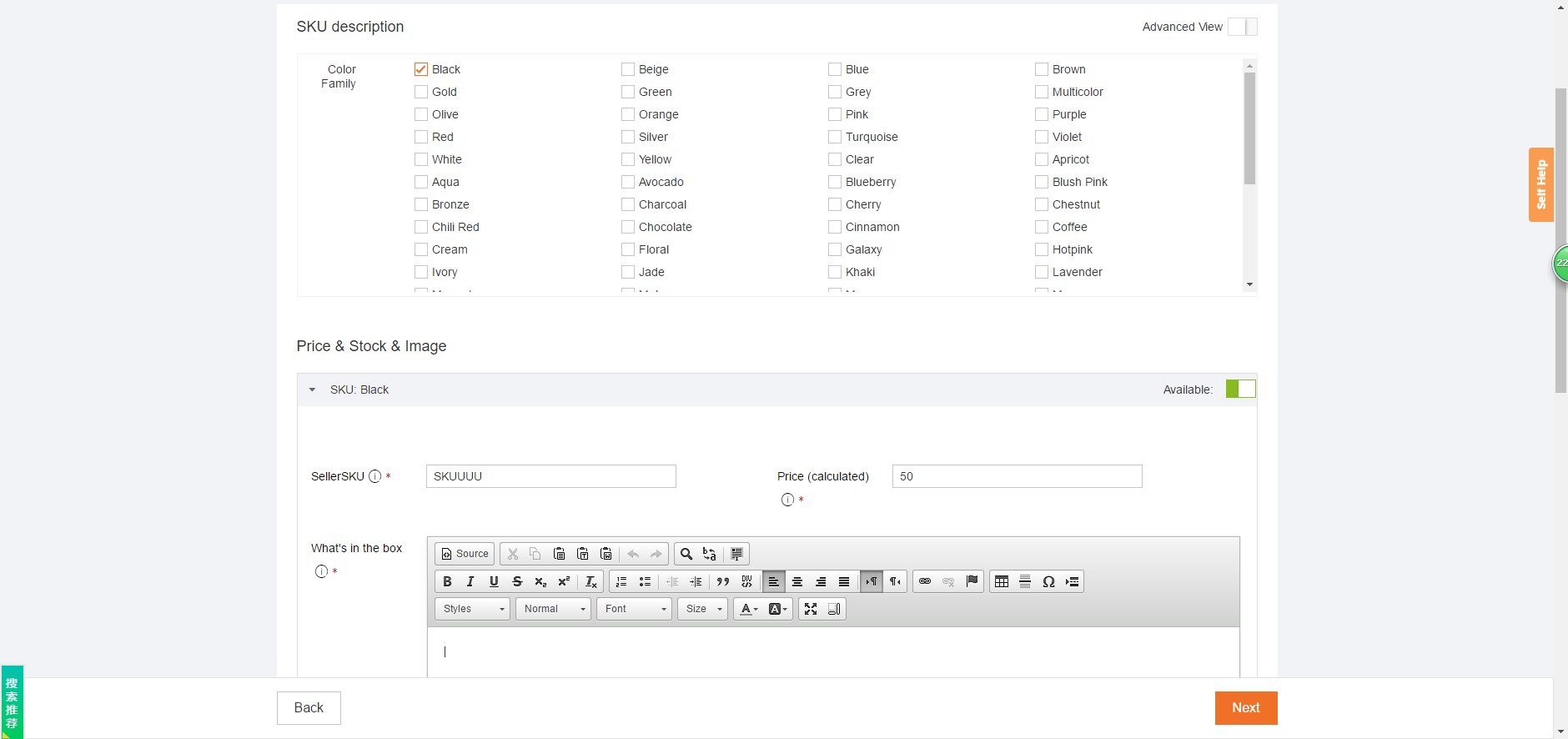1568x739 pixels.
Task: Click the What's in the box info icon
Action: point(321,571)
